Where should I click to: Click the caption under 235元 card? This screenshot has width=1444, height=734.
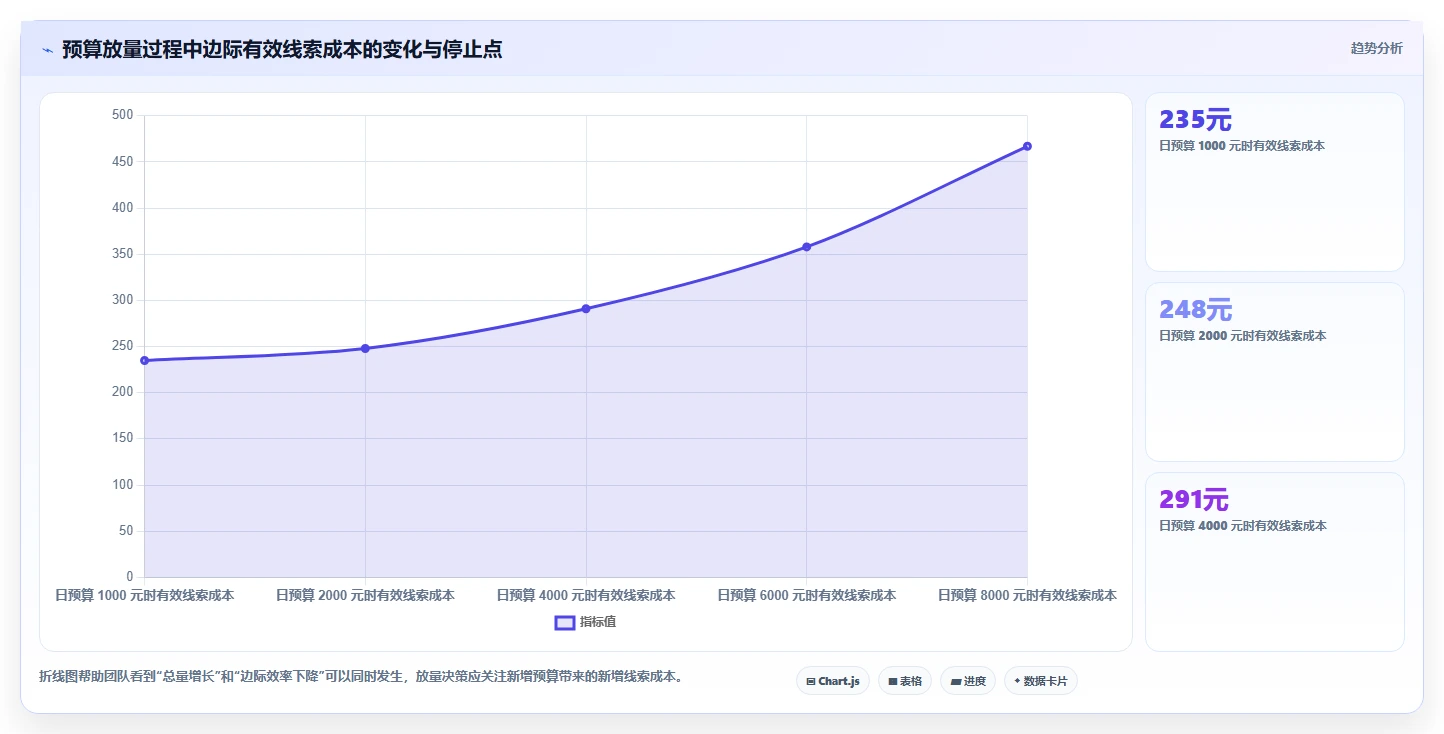pyautogui.click(x=1242, y=146)
